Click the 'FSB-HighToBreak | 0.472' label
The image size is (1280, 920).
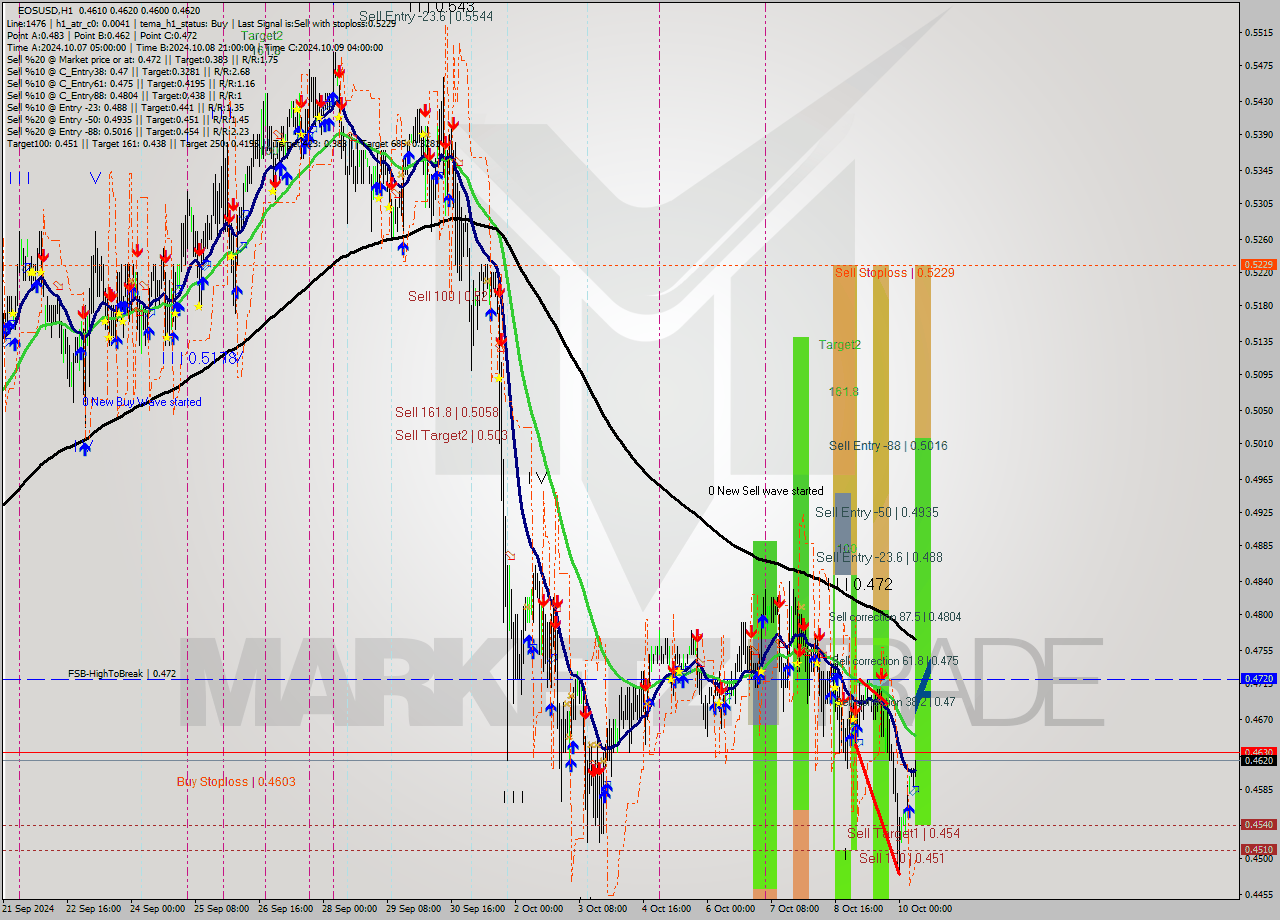click(122, 674)
